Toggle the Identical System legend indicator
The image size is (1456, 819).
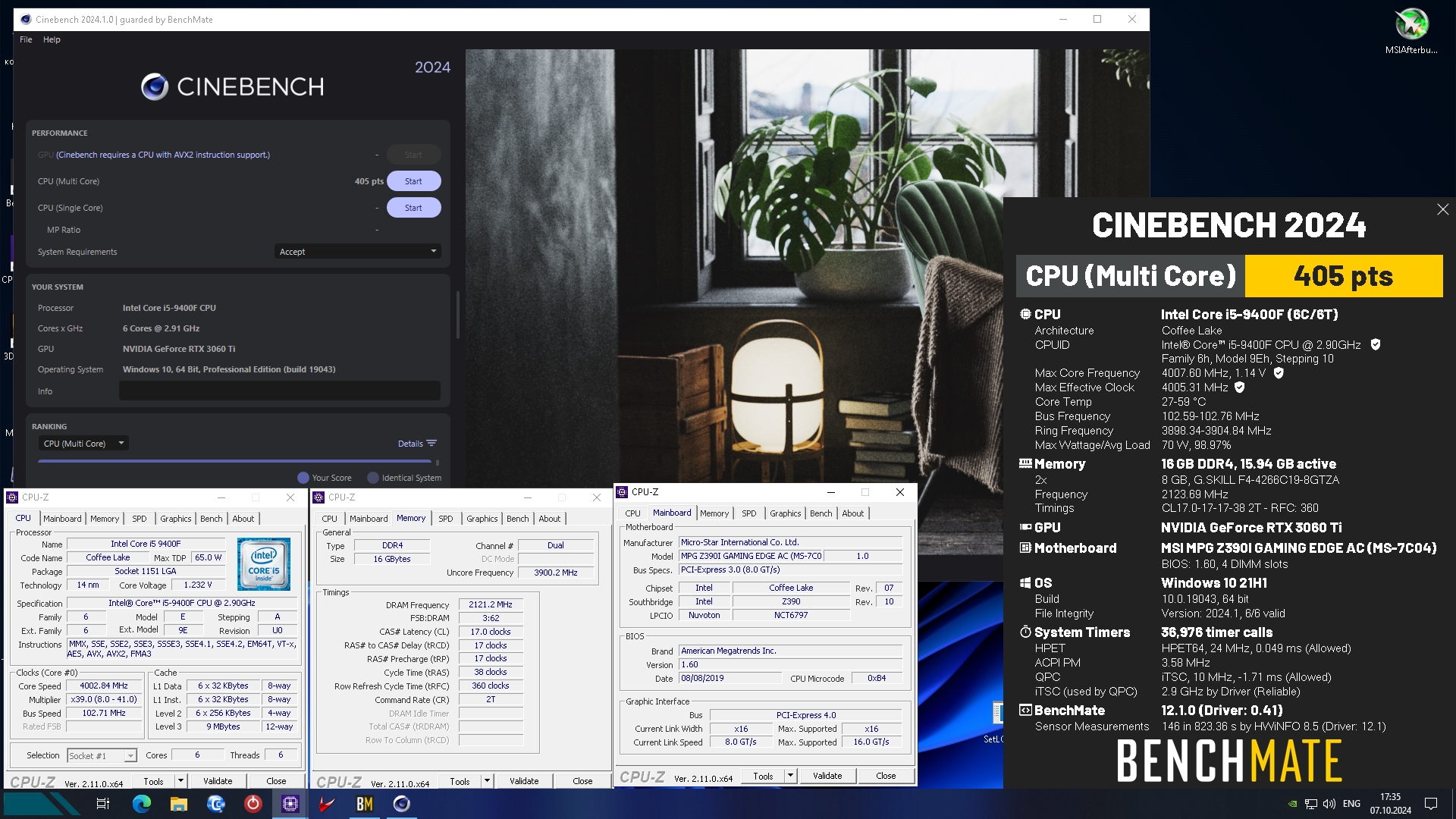(x=373, y=478)
